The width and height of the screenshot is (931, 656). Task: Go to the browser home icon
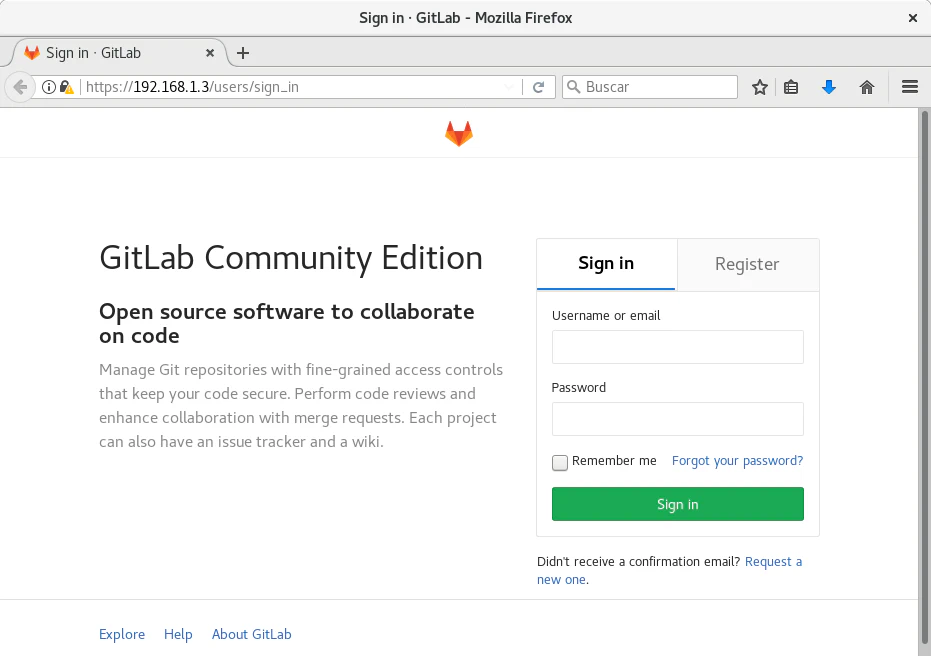867,87
